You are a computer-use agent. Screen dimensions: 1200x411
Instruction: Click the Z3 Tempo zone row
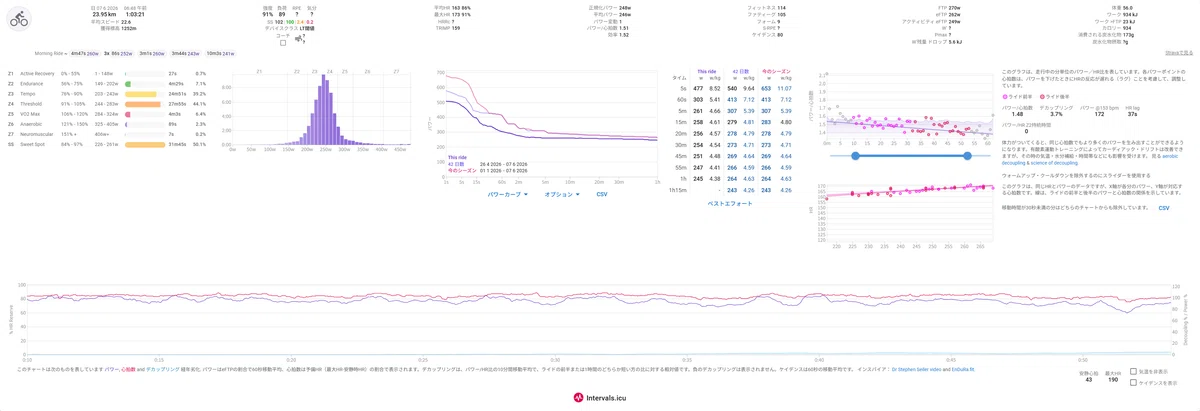[107, 93]
